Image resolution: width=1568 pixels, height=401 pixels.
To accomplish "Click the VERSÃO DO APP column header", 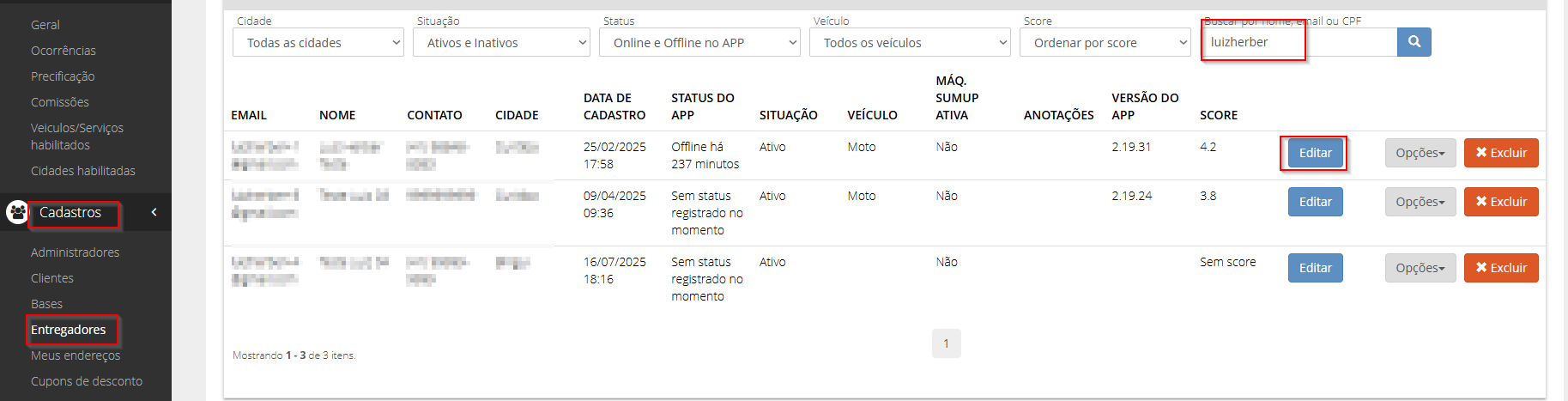I will [1146, 106].
